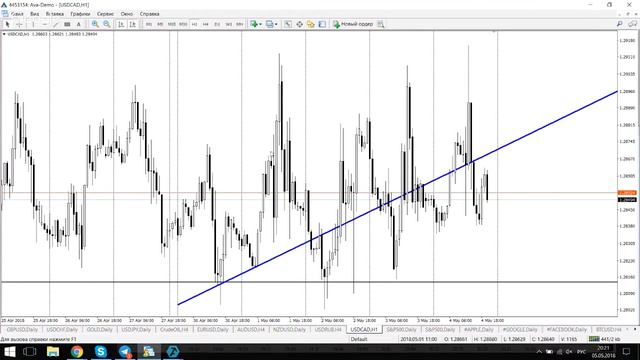Select the arrow cursor tool
Viewport: 640px width, 360px height.
[7, 24]
